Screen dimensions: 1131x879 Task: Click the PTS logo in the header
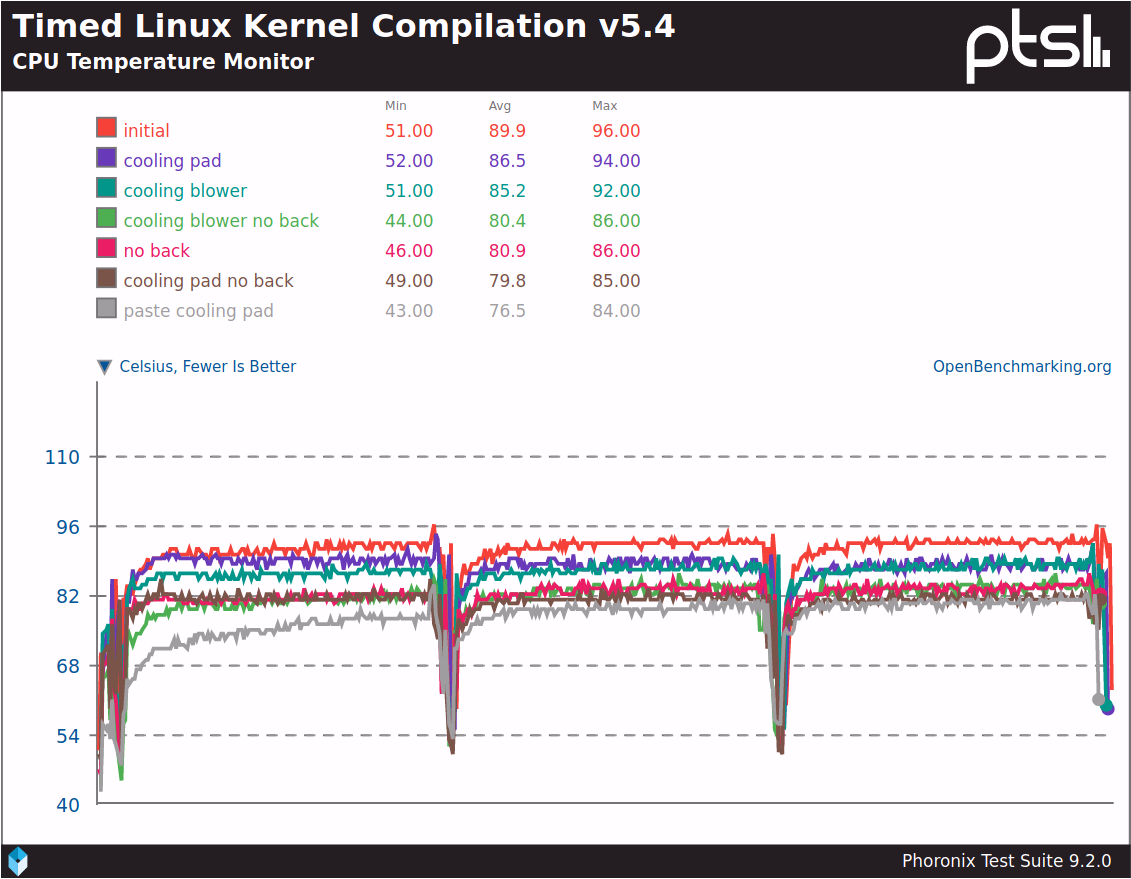[x=1038, y=48]
